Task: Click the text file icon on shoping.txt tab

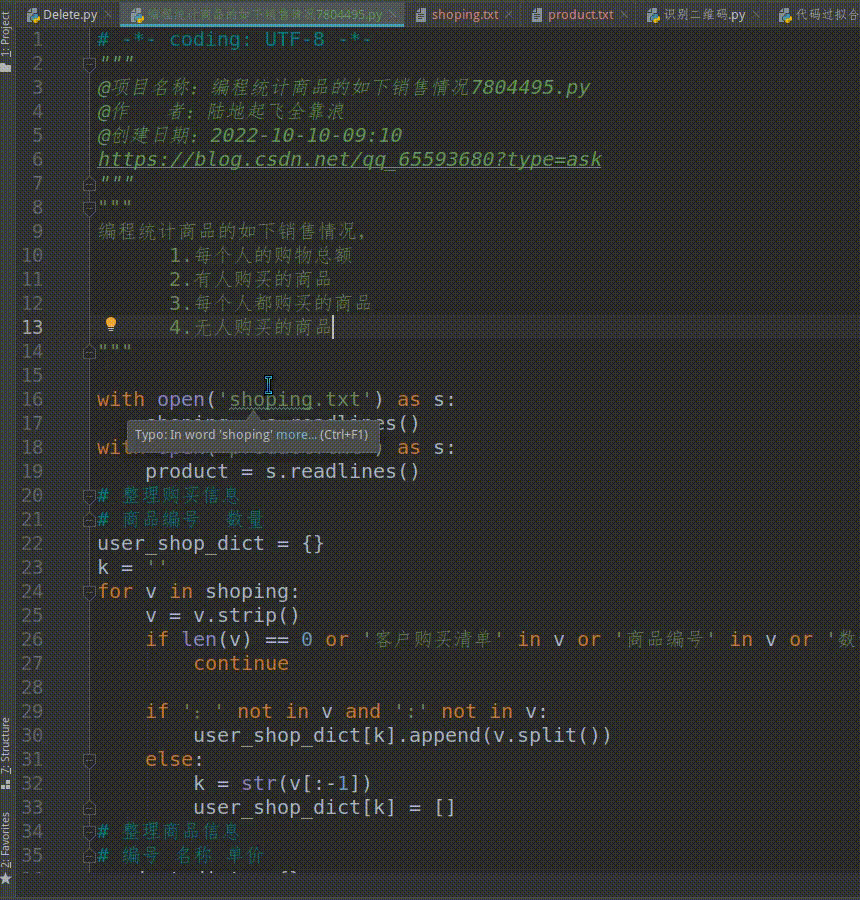Action: pyautogui.click(x=421, y=15)
